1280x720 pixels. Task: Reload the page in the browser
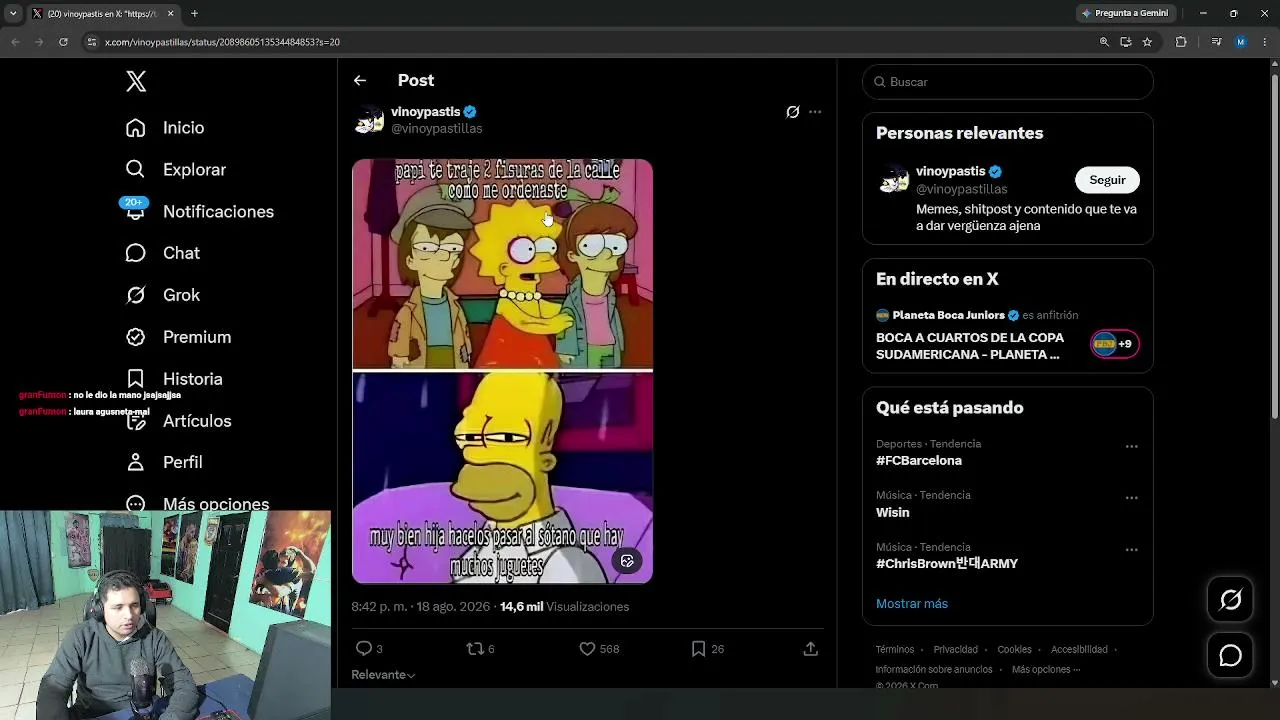[63, 42]
